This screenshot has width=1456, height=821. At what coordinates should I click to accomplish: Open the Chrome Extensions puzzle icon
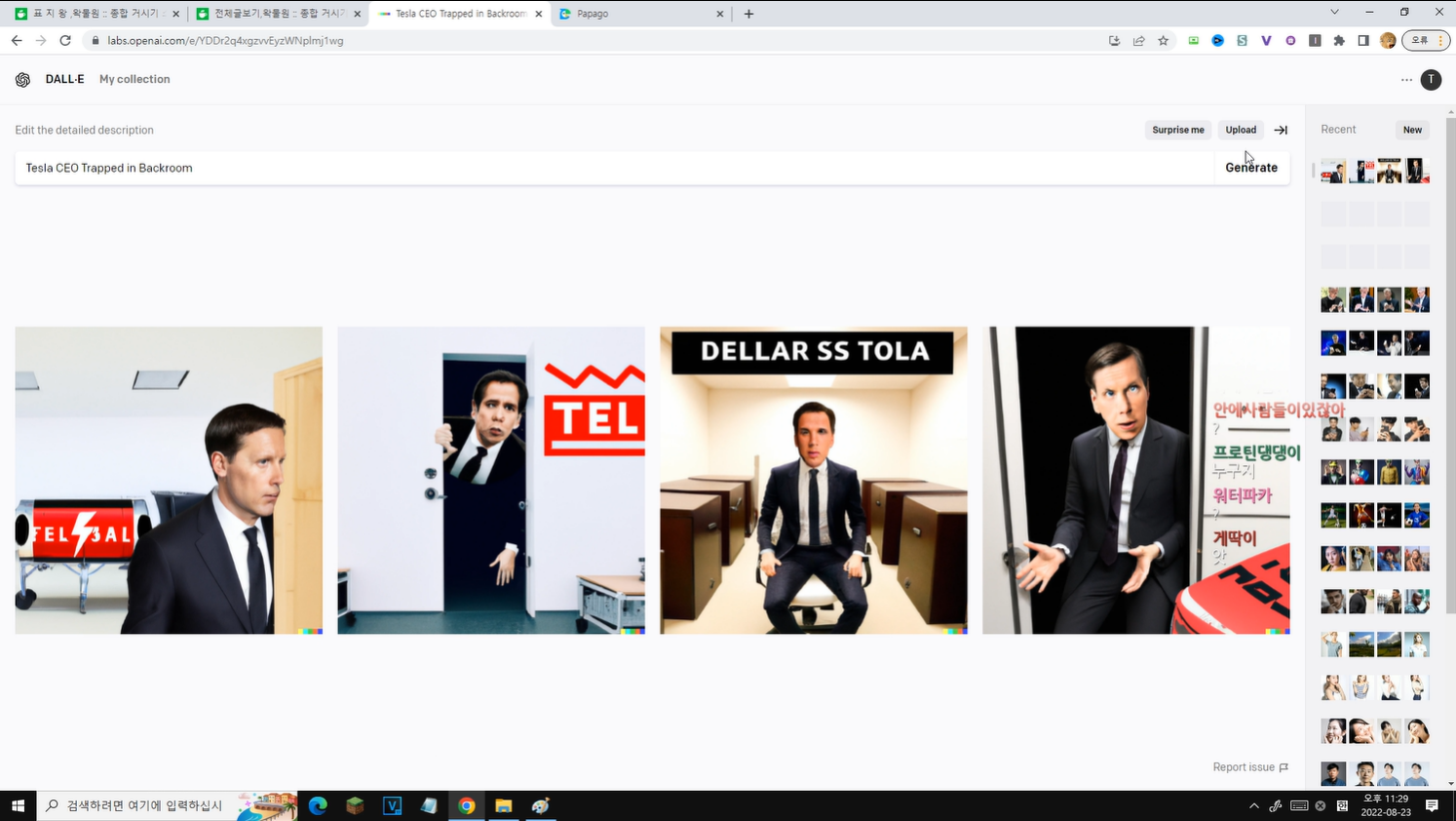(1339, 41)
